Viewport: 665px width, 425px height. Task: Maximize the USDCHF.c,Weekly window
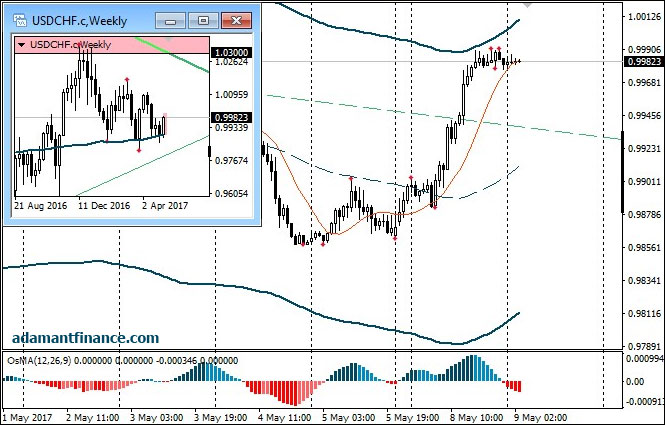(x=203, y=20)
